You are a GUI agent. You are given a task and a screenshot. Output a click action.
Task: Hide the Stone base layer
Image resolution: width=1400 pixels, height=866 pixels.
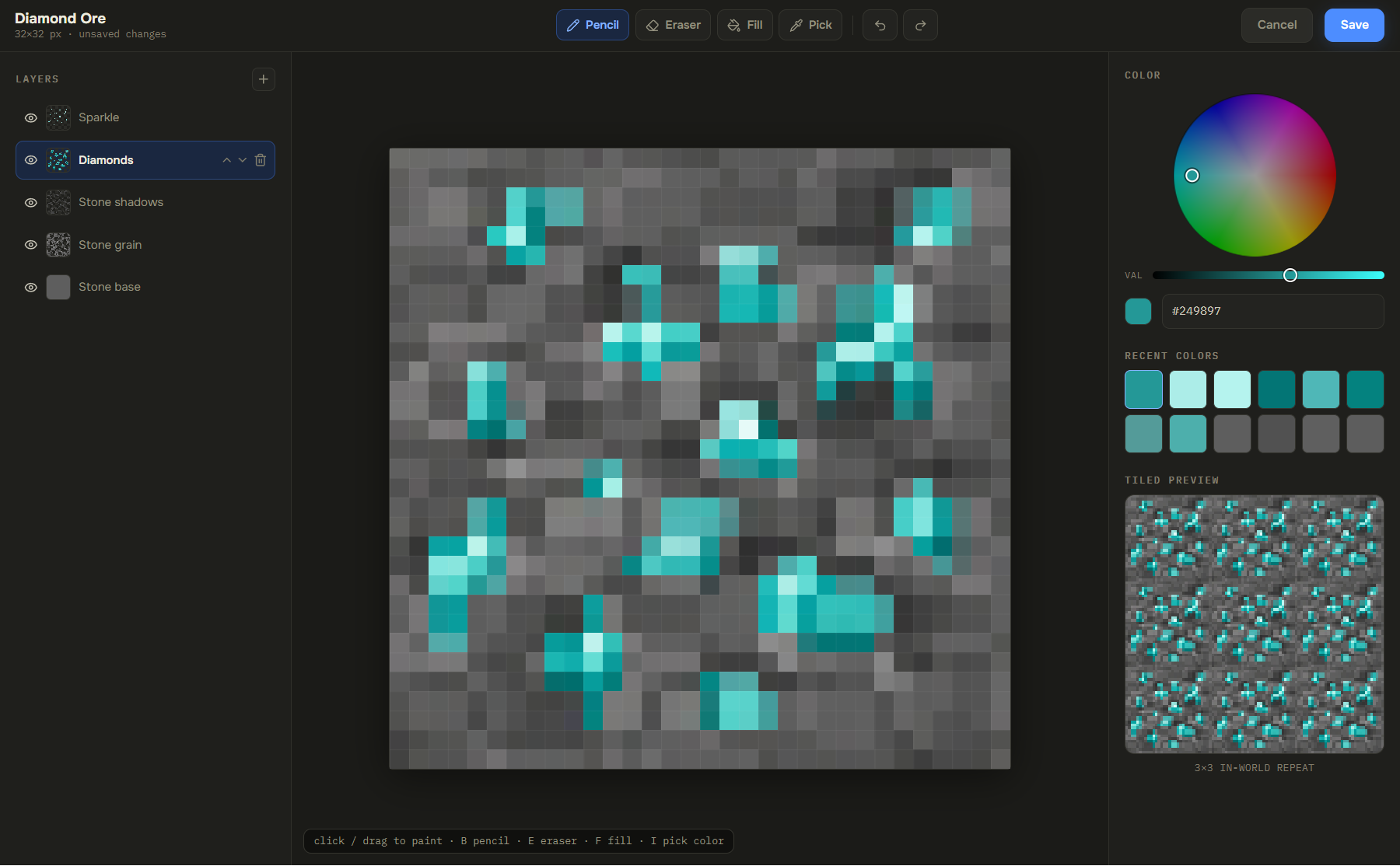[x=31, y=288]
